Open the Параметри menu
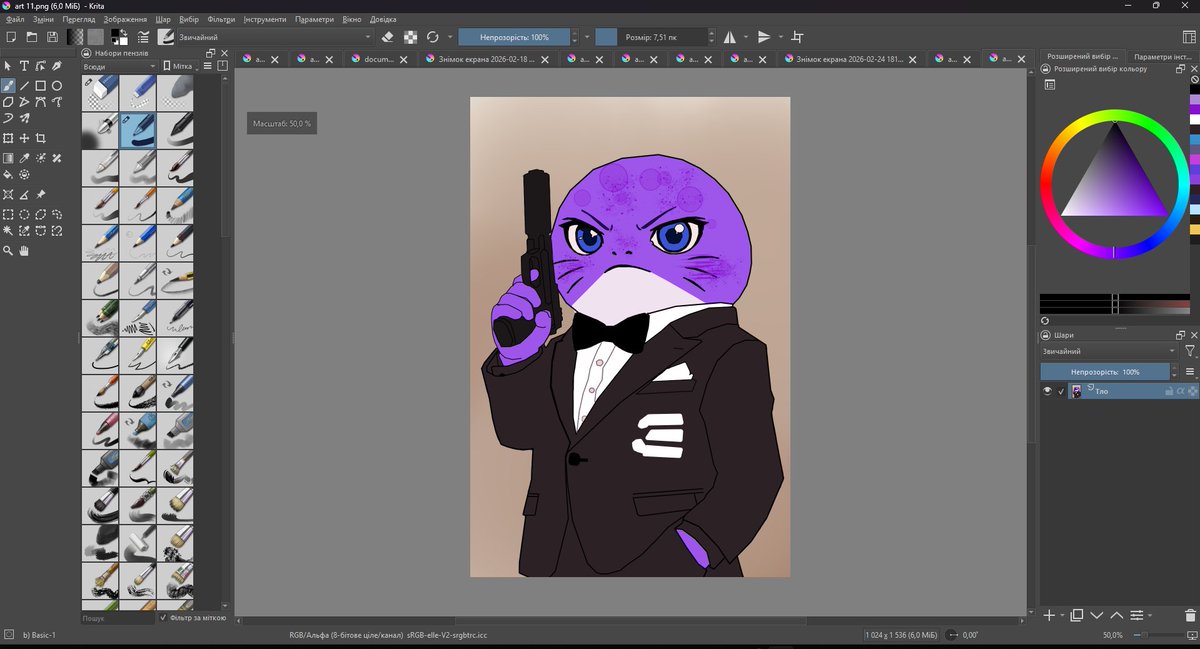The height and width of the screenshot is (649, 1200). [316, 19]
